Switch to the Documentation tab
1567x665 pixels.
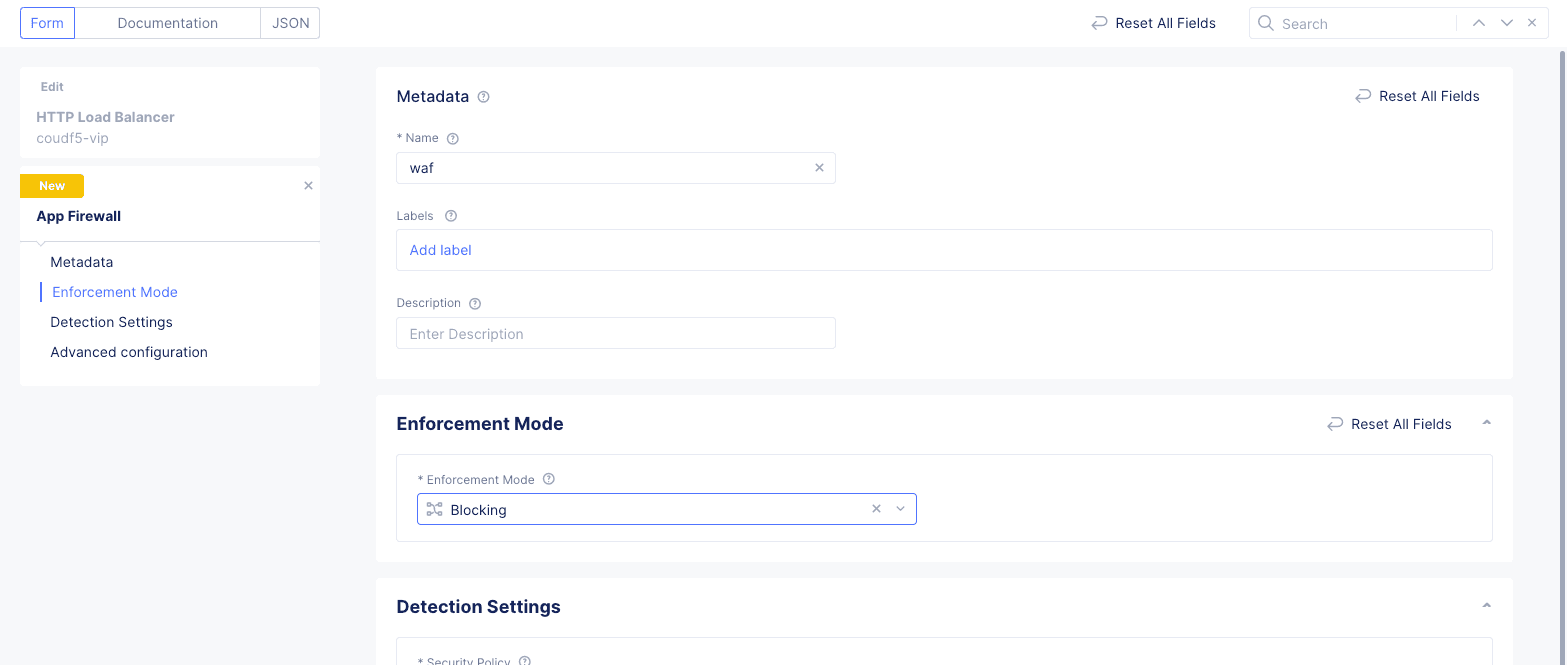coord(167,23)
